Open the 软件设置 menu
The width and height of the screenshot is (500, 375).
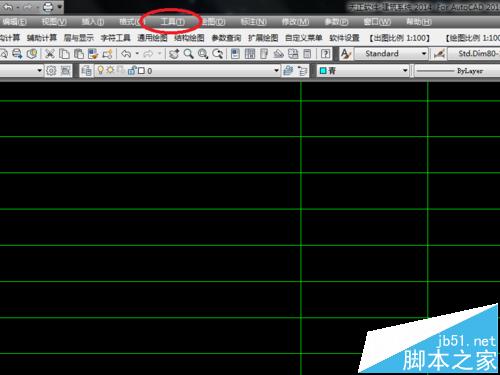click(344, 38)
